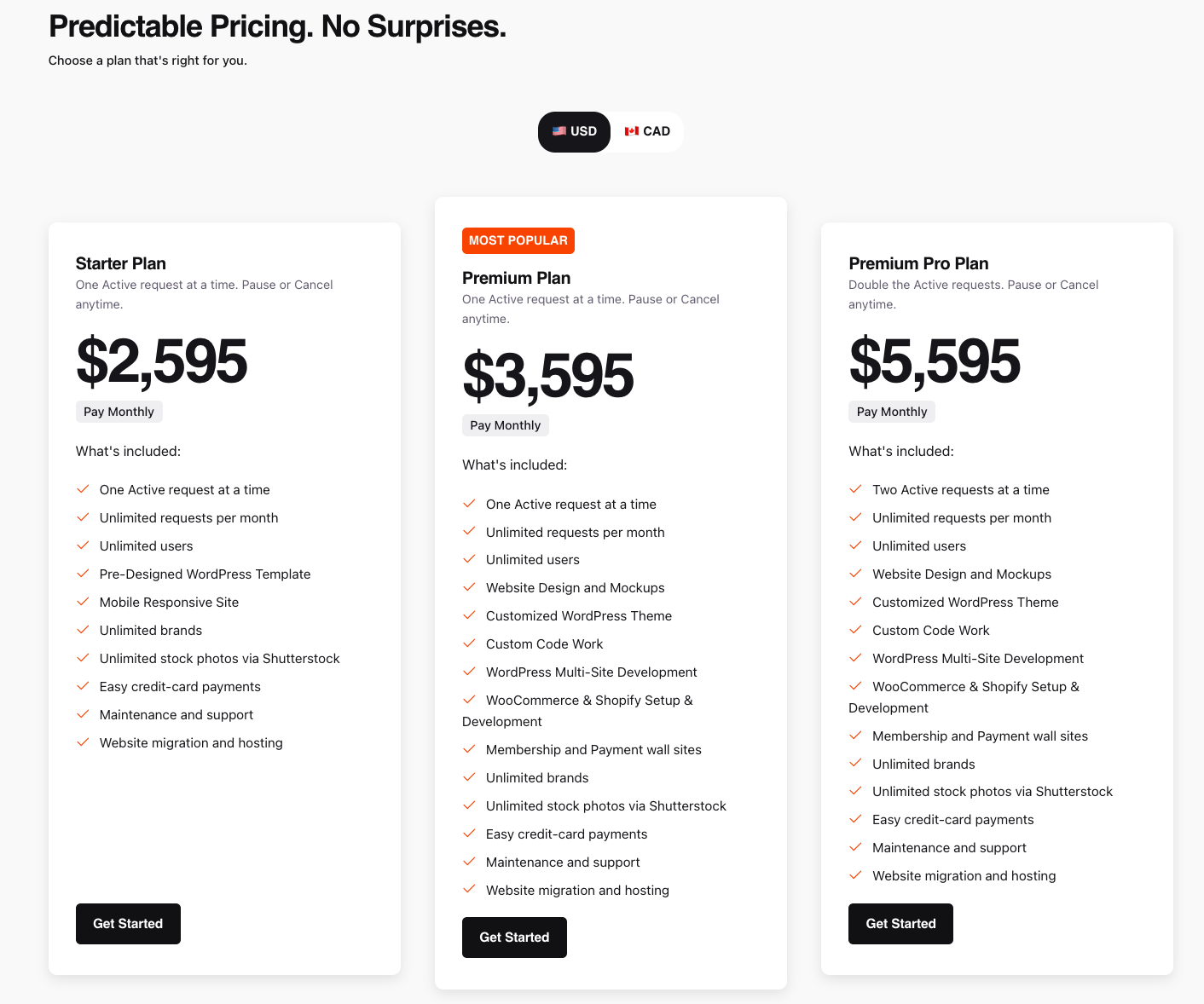The width and height of the screenshot is (1204, 1004).
Task: Toggle the currency selector pill
Action: click(611, 131)
